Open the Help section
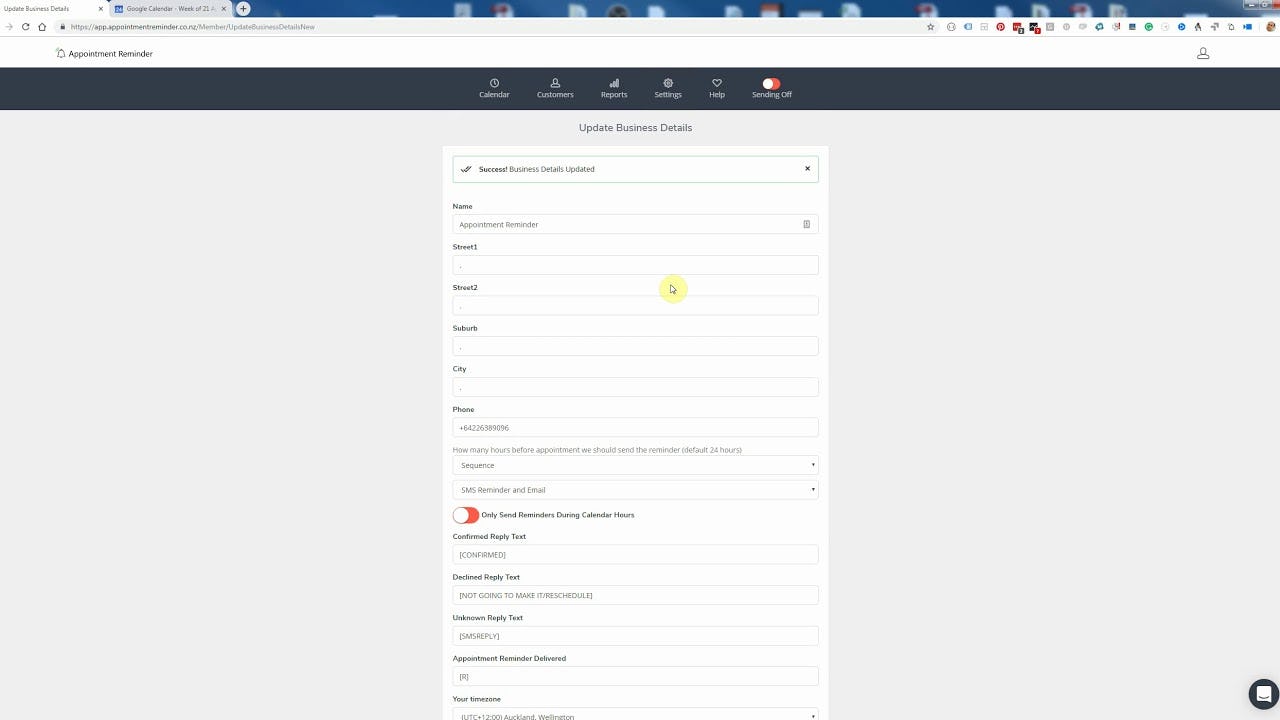This screenshot has width=1280, height=720. click(716, 88)
